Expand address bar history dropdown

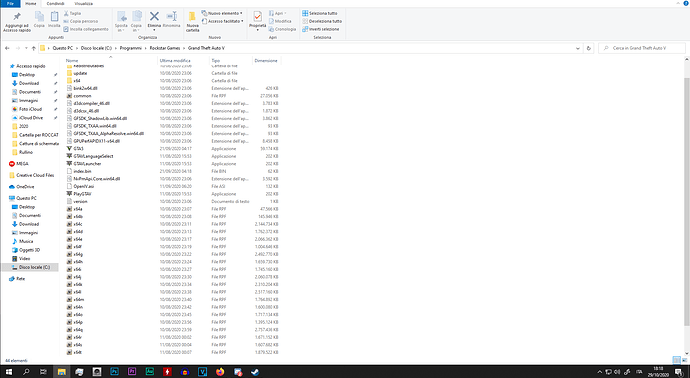click(578, 48)
